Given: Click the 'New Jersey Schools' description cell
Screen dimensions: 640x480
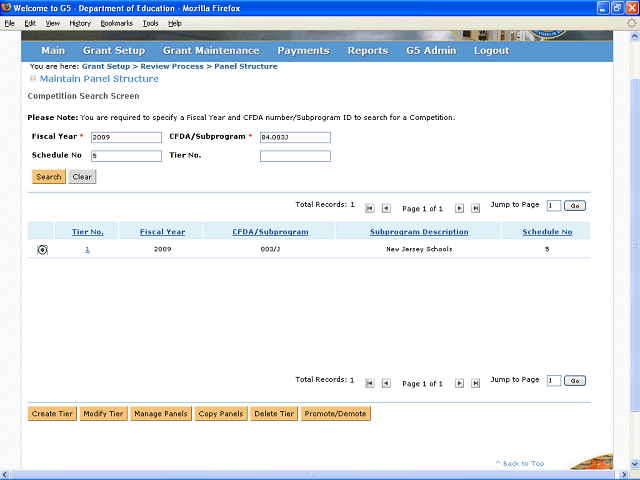Looking at the screenshot, I should pyautogui.click(x=419, y=249).
